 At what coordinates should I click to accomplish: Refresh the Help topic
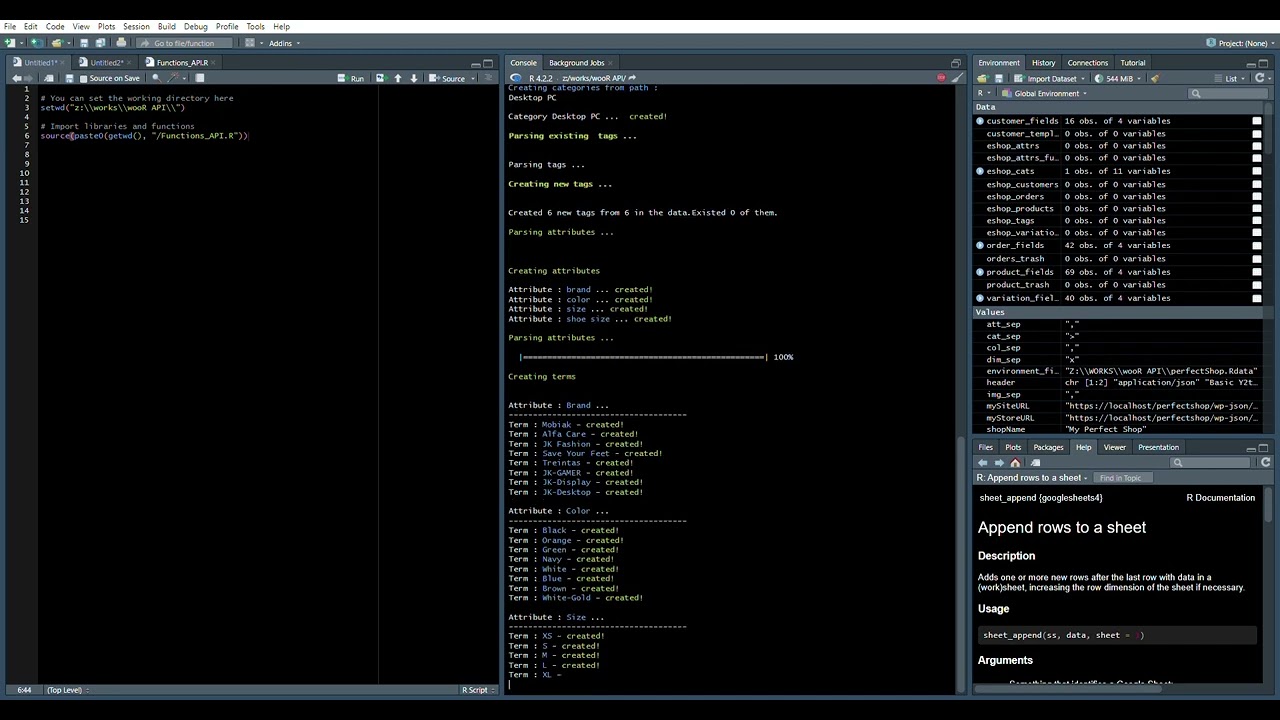pos(1265,463)
